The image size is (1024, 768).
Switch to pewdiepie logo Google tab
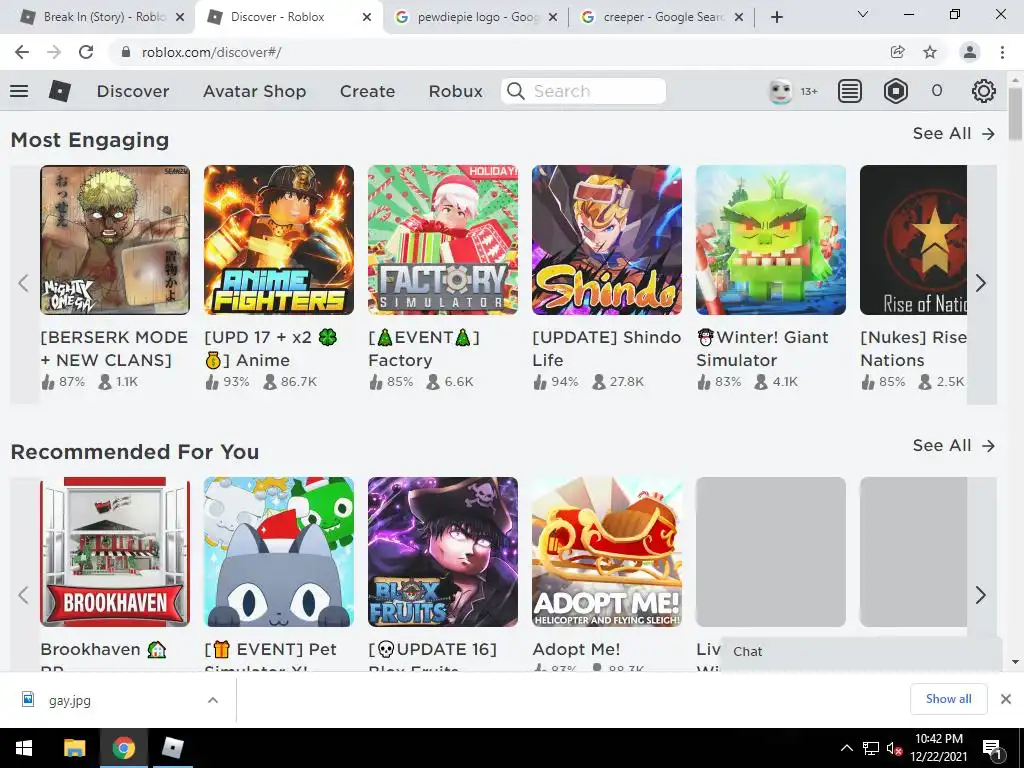point(477,17)
